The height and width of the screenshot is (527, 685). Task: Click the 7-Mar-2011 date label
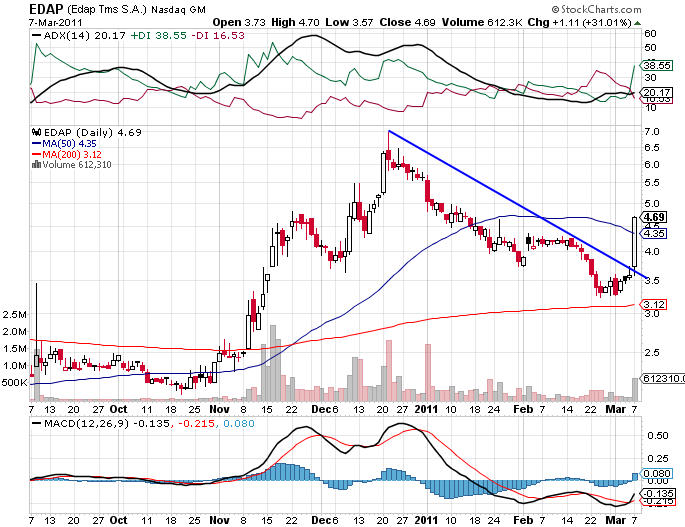pos(55,22)
